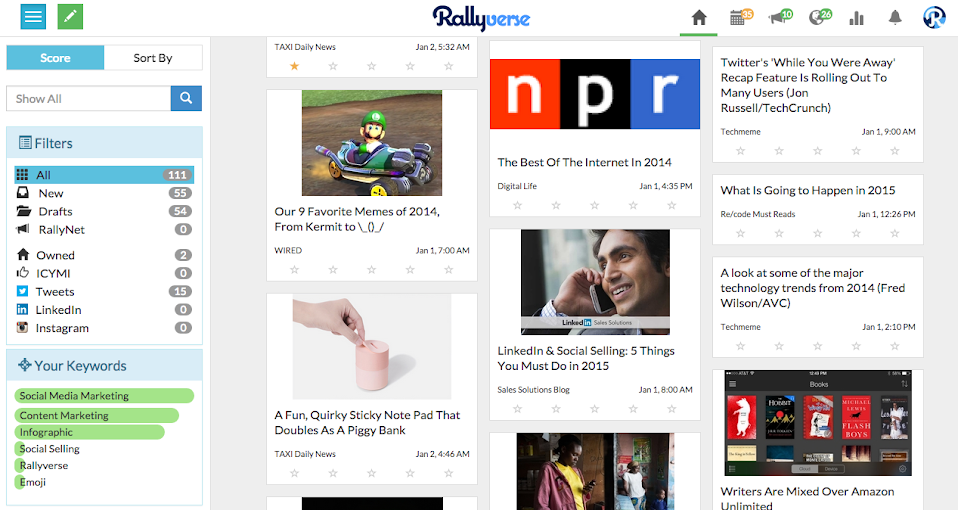Go to the home icon tab
Image resolution: width=958 pixels, height=510 pixels.
[x=699, y=18]
